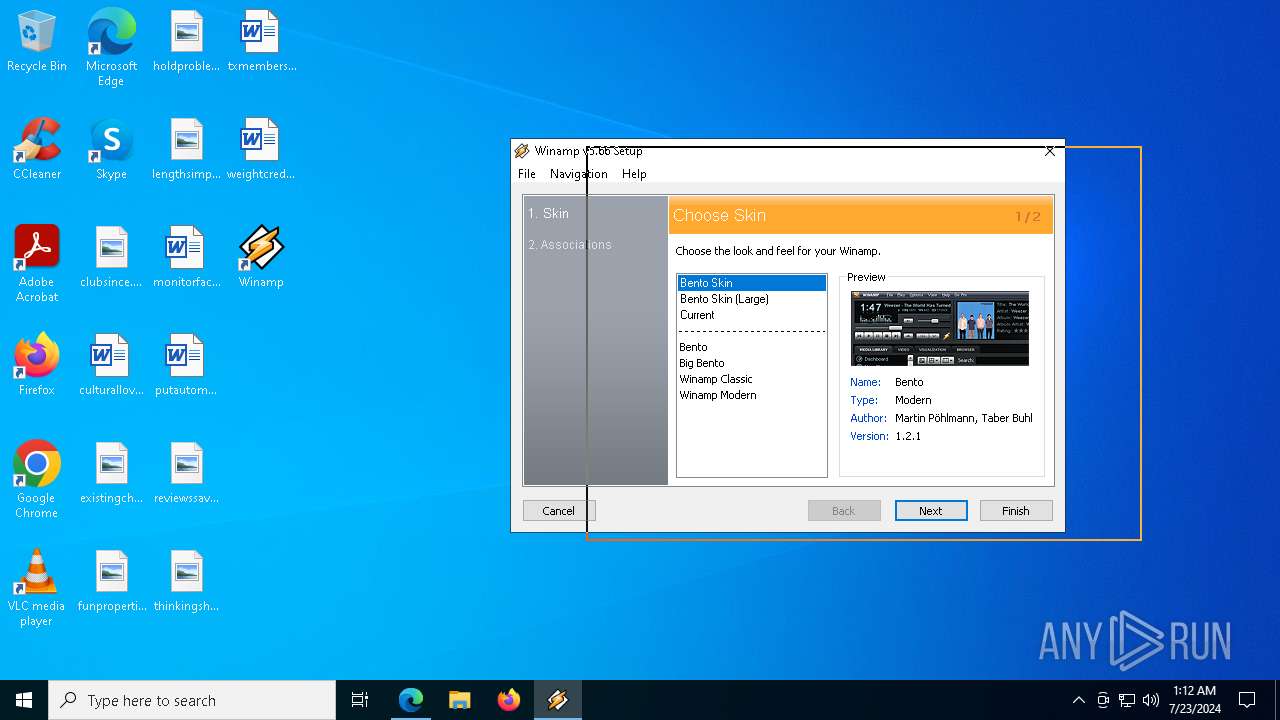
Task: Open the VLC media player shortcut
Action: point(37,587)
